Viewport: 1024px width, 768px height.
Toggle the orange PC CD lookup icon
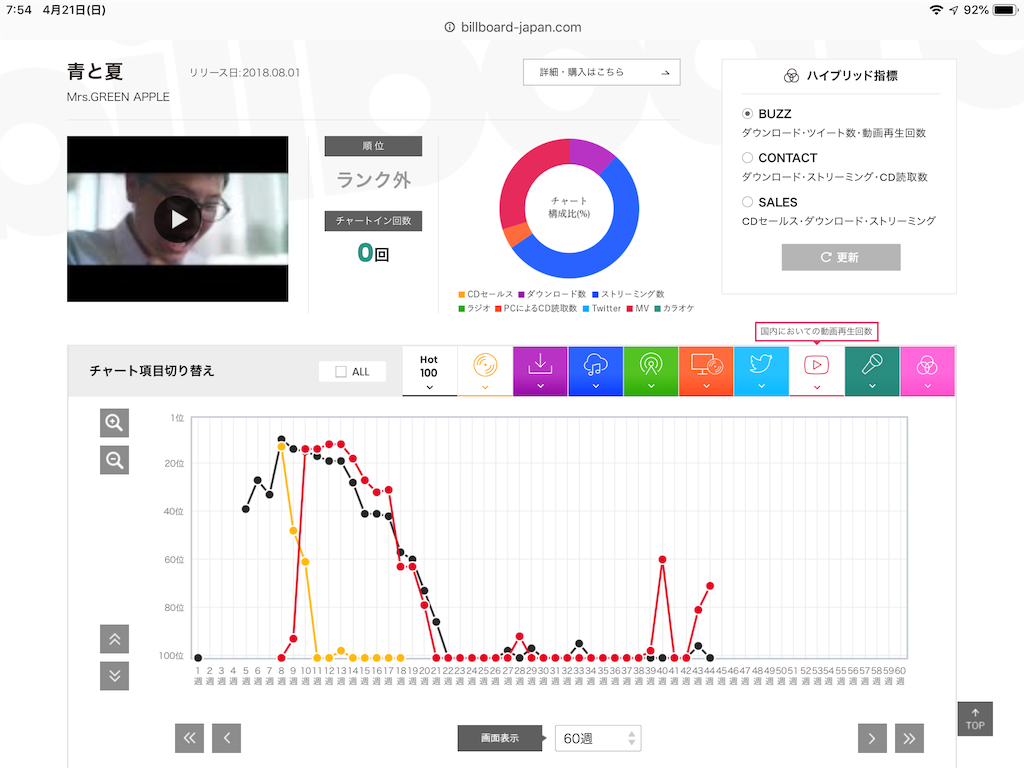click(x=706, y=372)
